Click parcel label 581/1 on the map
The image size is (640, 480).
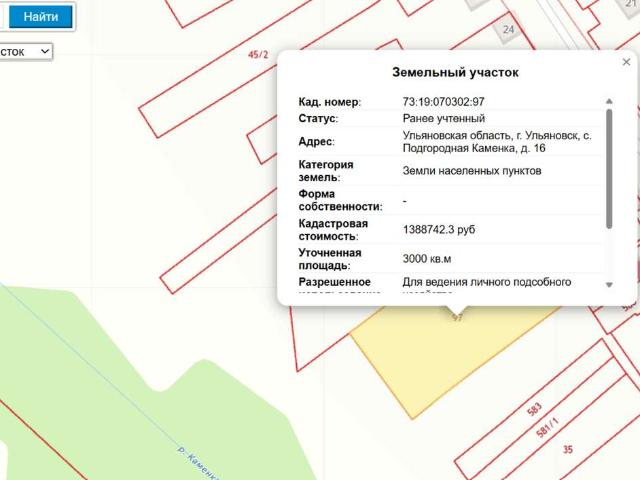547,428
